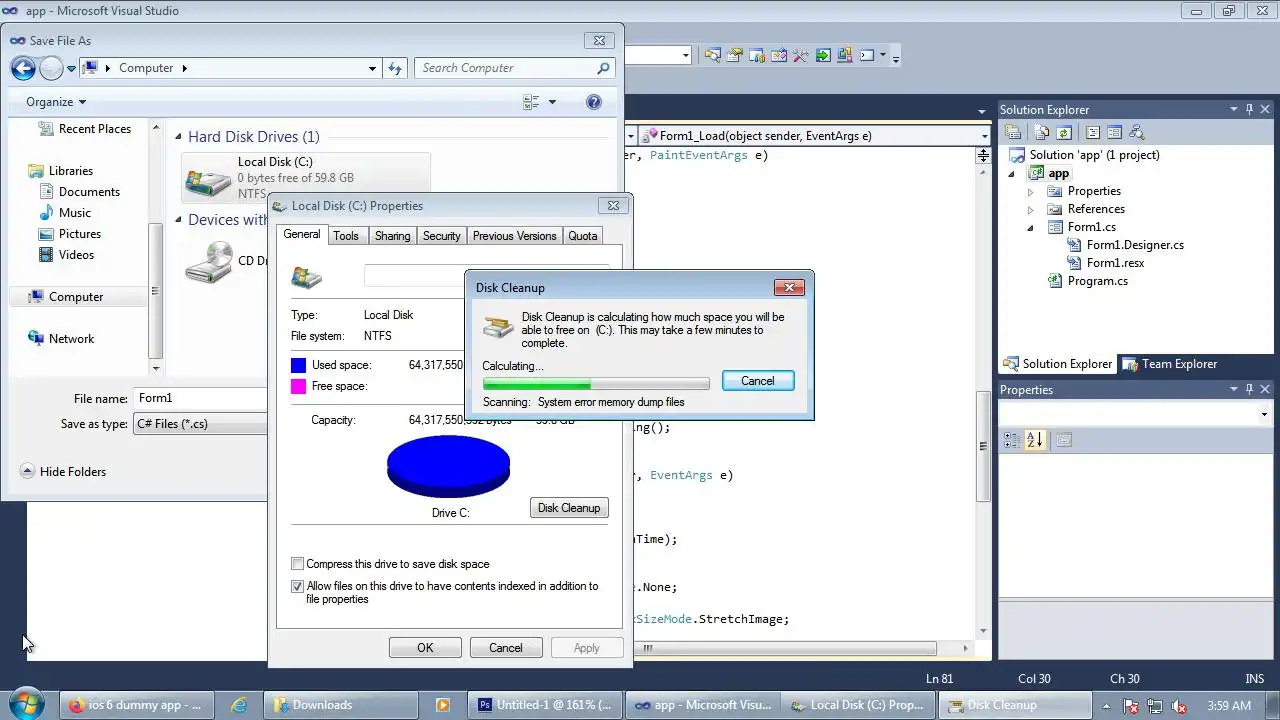Switch to the Team Explorer tab
This screenshot has height=720, width=1280.
1169,364
